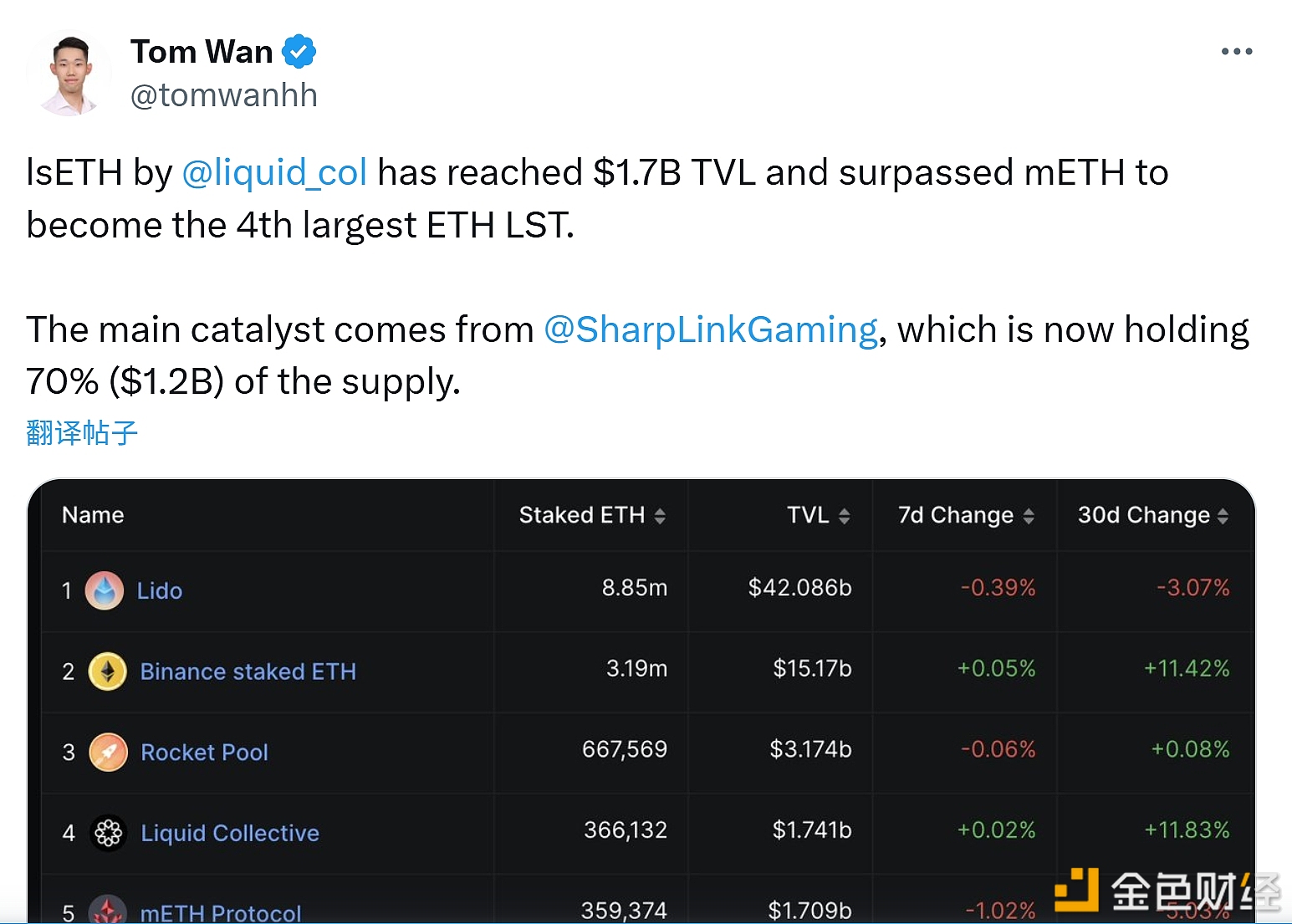Click the blue verified badge
The image size is (1292, 924).
[299, 52]
